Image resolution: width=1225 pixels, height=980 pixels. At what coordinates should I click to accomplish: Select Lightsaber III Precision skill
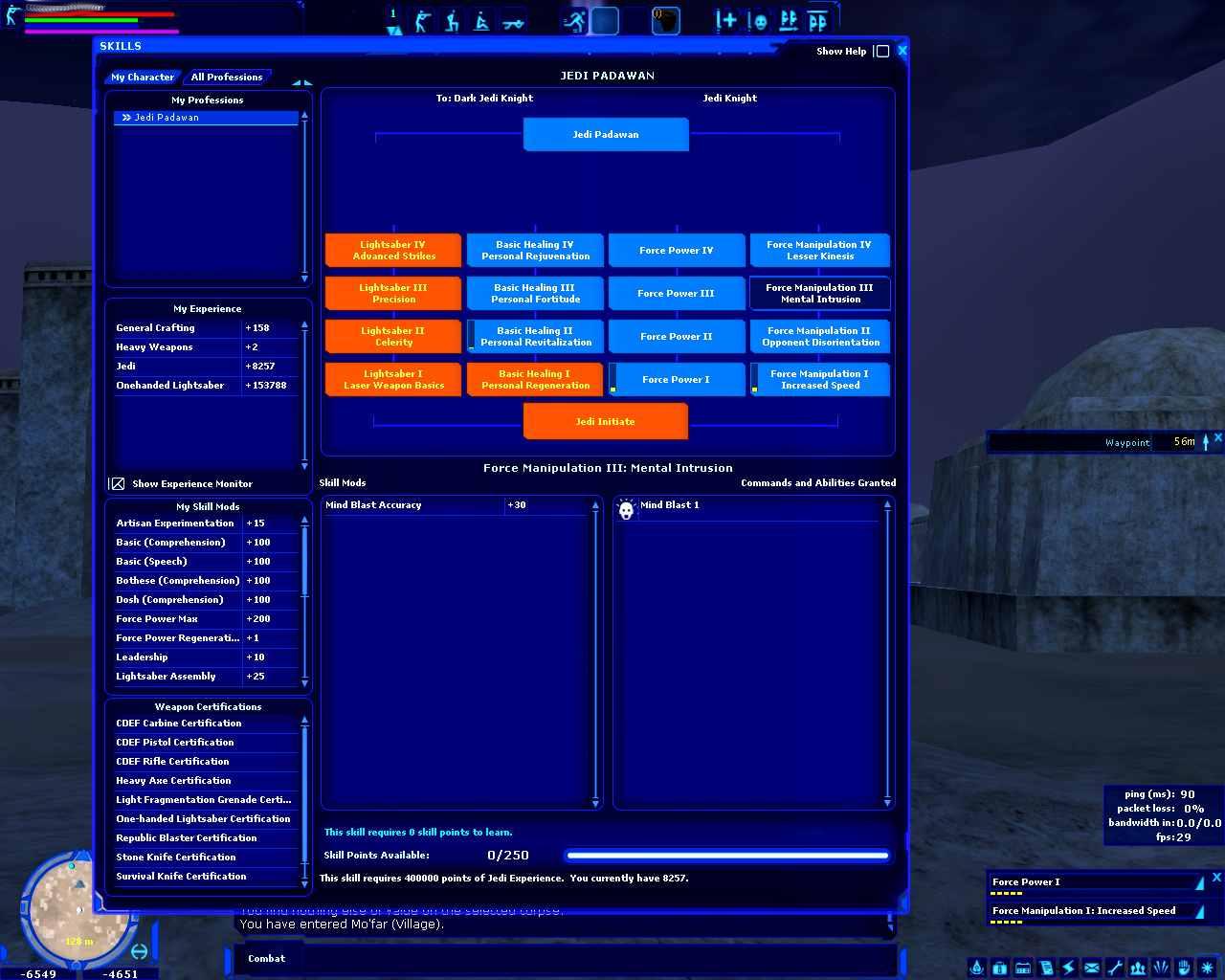coord(393,294)
